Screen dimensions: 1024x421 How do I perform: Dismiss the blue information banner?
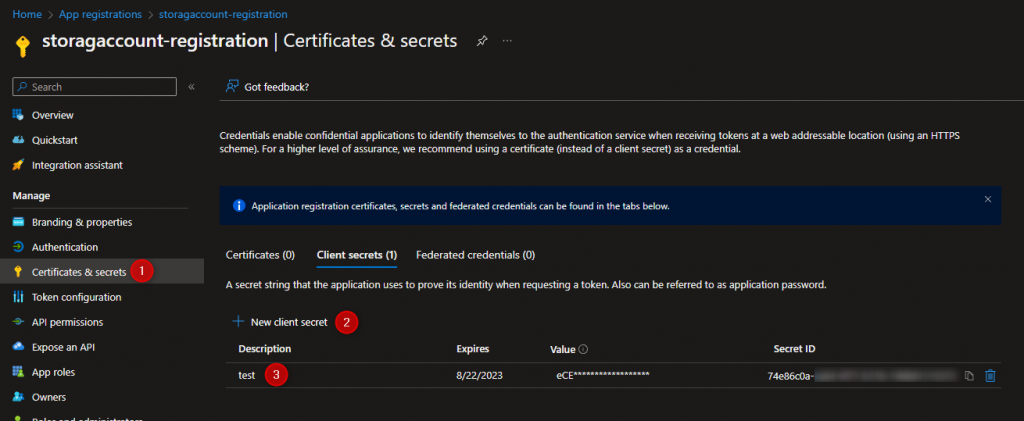(988, 199)
